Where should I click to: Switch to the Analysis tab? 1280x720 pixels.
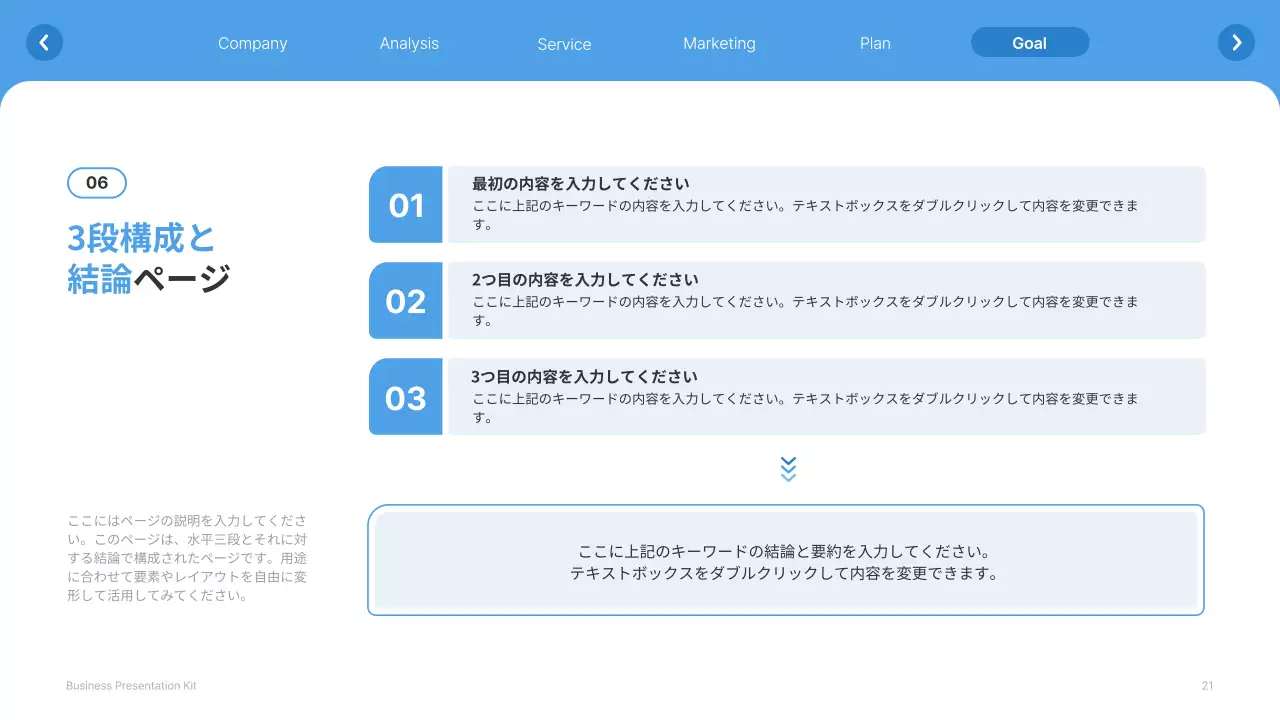[x=409, y=43]
